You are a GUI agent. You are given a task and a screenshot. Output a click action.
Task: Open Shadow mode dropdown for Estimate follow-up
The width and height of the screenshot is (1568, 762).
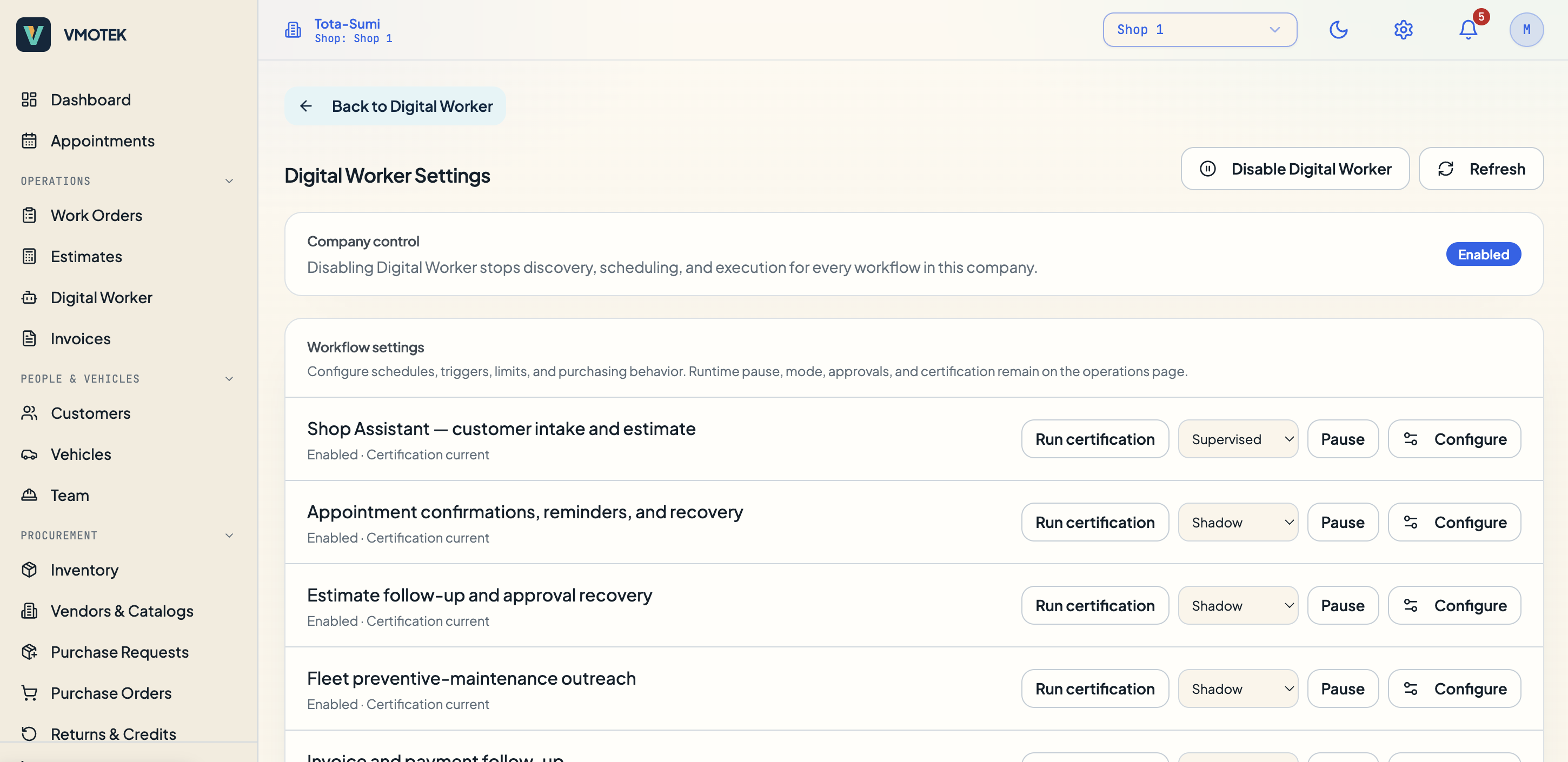click(x=1238, y=606)
